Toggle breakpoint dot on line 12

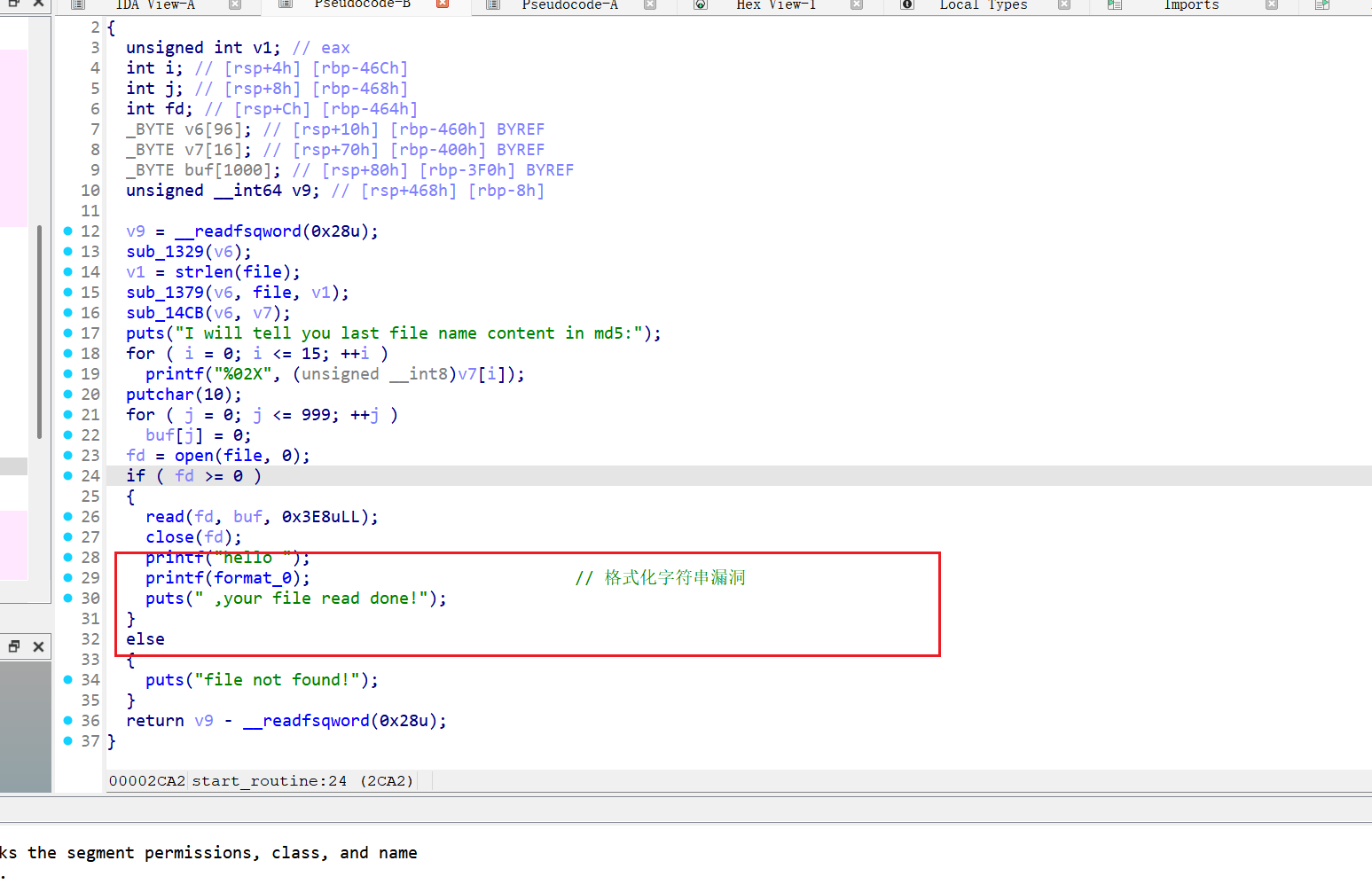point(68,231)
